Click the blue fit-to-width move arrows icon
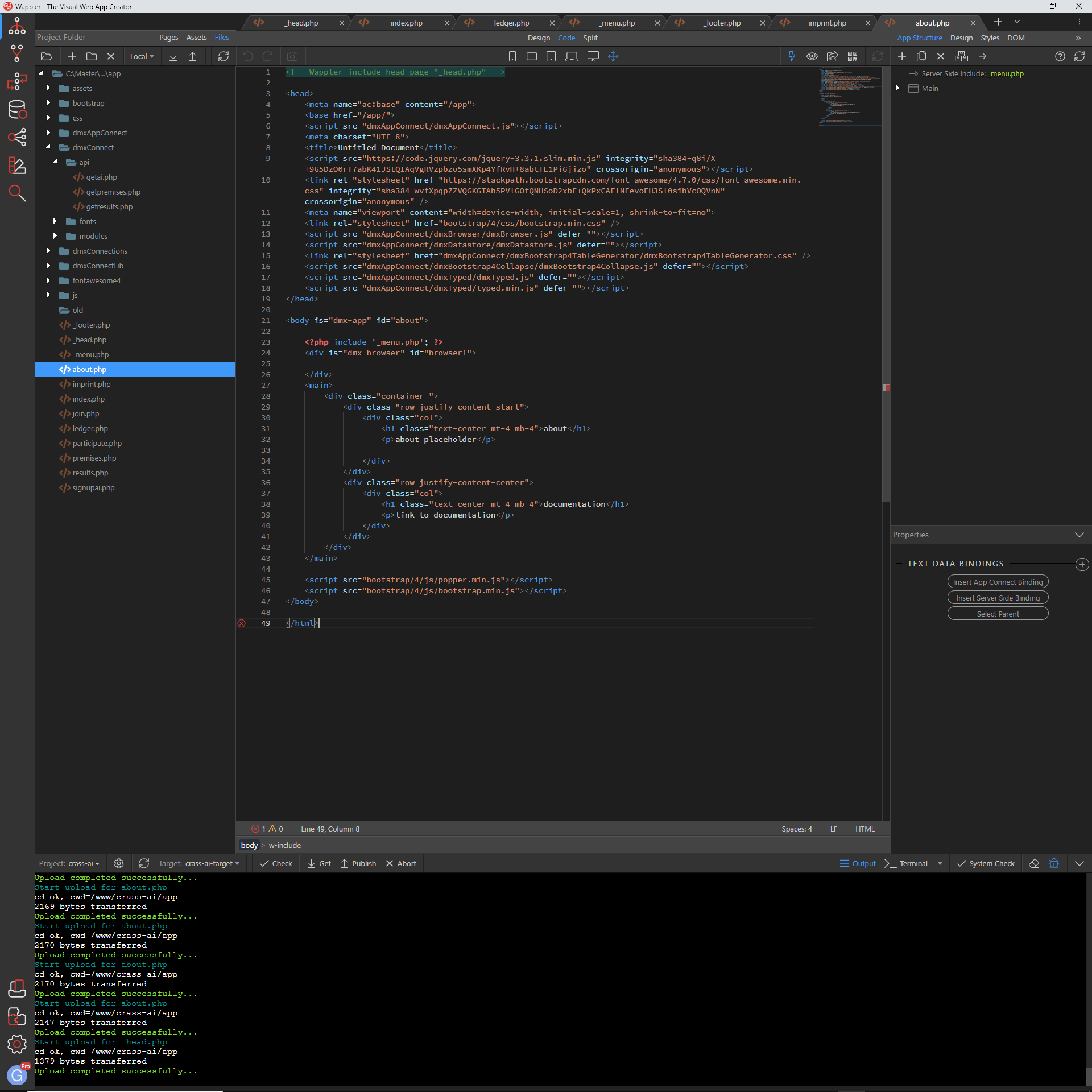The height and width of the screenshot is (1092, 1092). pos(613,56)
